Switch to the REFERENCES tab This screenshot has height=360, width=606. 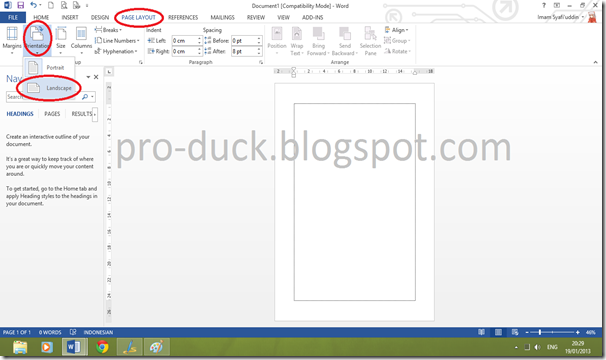pos(183,17)
